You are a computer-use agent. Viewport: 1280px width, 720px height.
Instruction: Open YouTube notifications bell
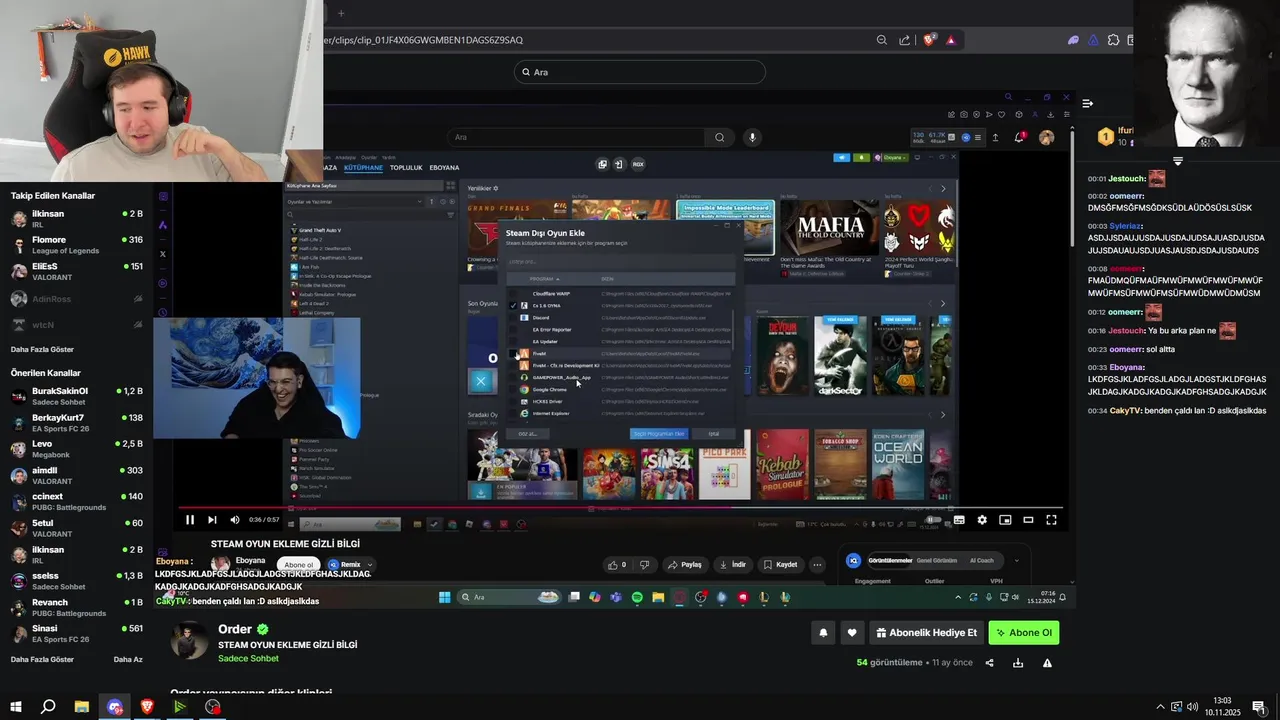click(x=1020, y=137)
